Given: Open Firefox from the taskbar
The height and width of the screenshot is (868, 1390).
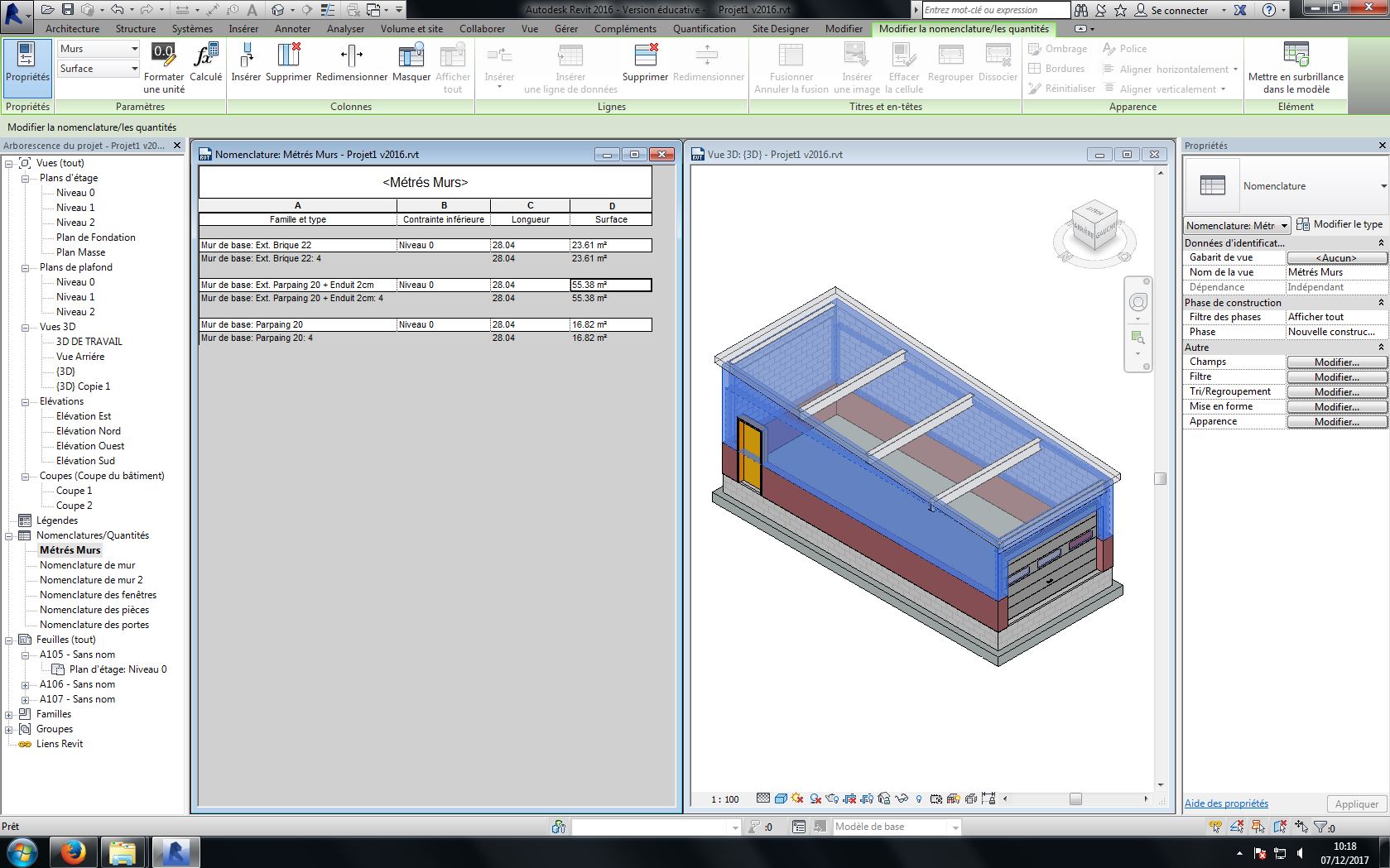Looking at the screenshot, I should point(73,851).
